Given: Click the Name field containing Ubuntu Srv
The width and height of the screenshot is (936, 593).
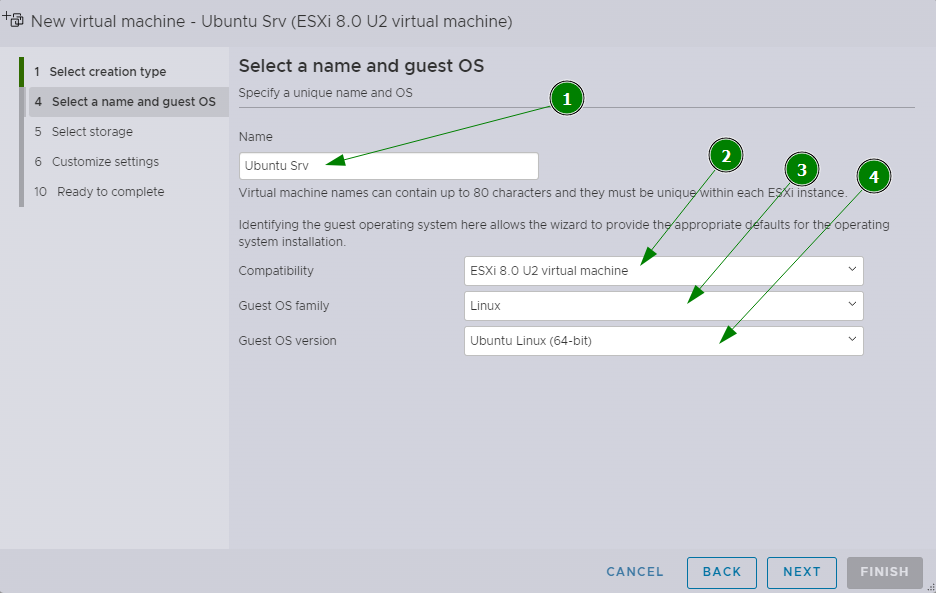Looking at the screenshot, I should (389, 165).
